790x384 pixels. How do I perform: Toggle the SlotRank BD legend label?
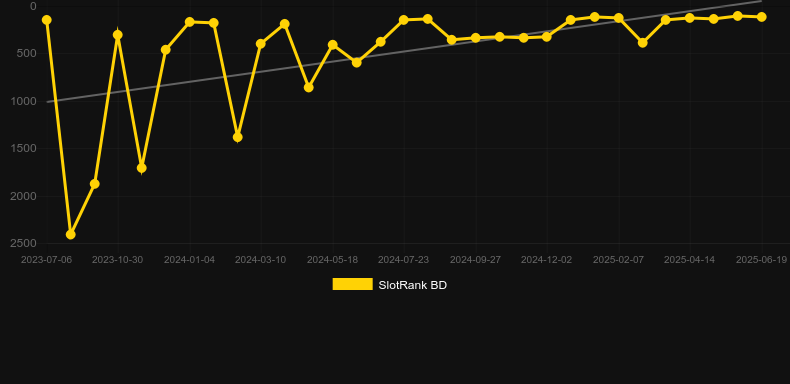pyautogui.click(x=413, y=285)
